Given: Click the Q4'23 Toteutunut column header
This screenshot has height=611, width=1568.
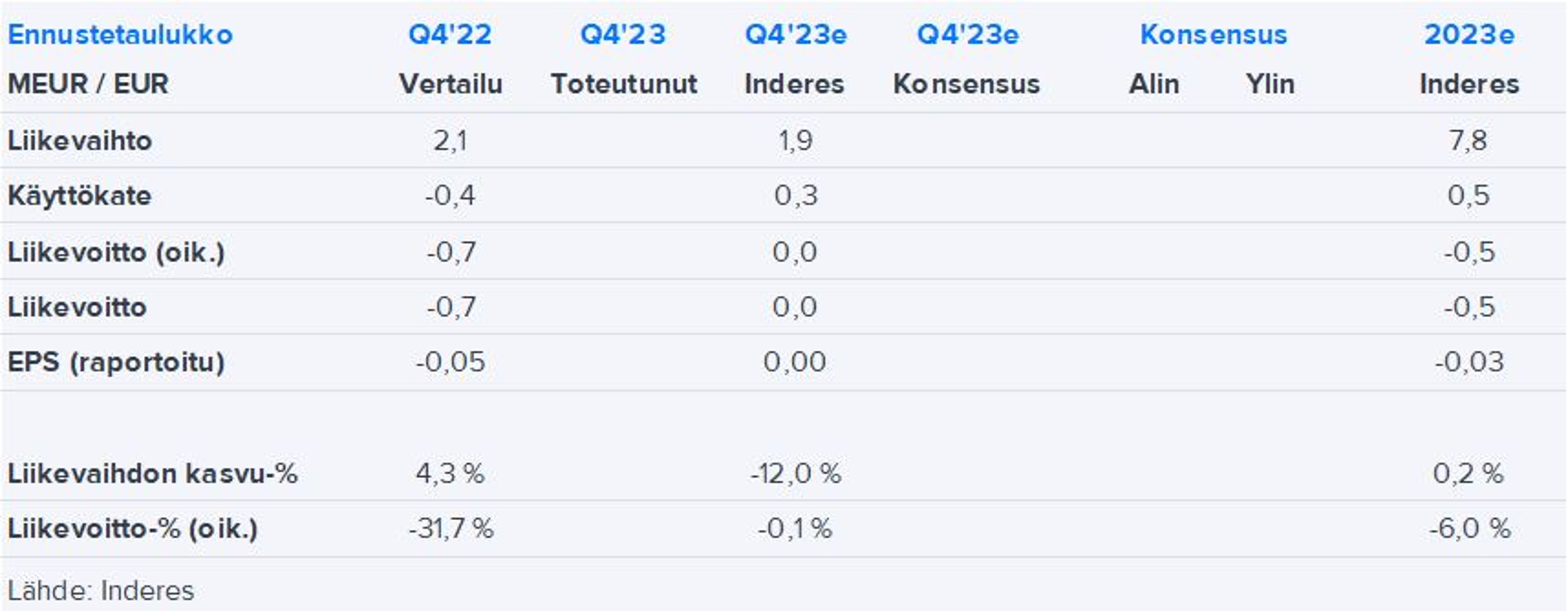Looking at the screenshot, I should click(623, 35).
